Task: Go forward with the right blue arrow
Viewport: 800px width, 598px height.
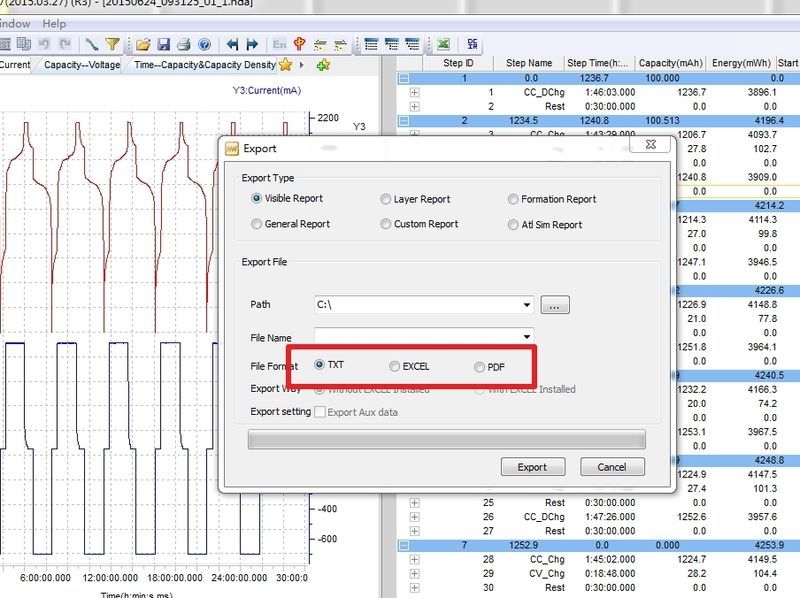Action: tap(252, 45)
